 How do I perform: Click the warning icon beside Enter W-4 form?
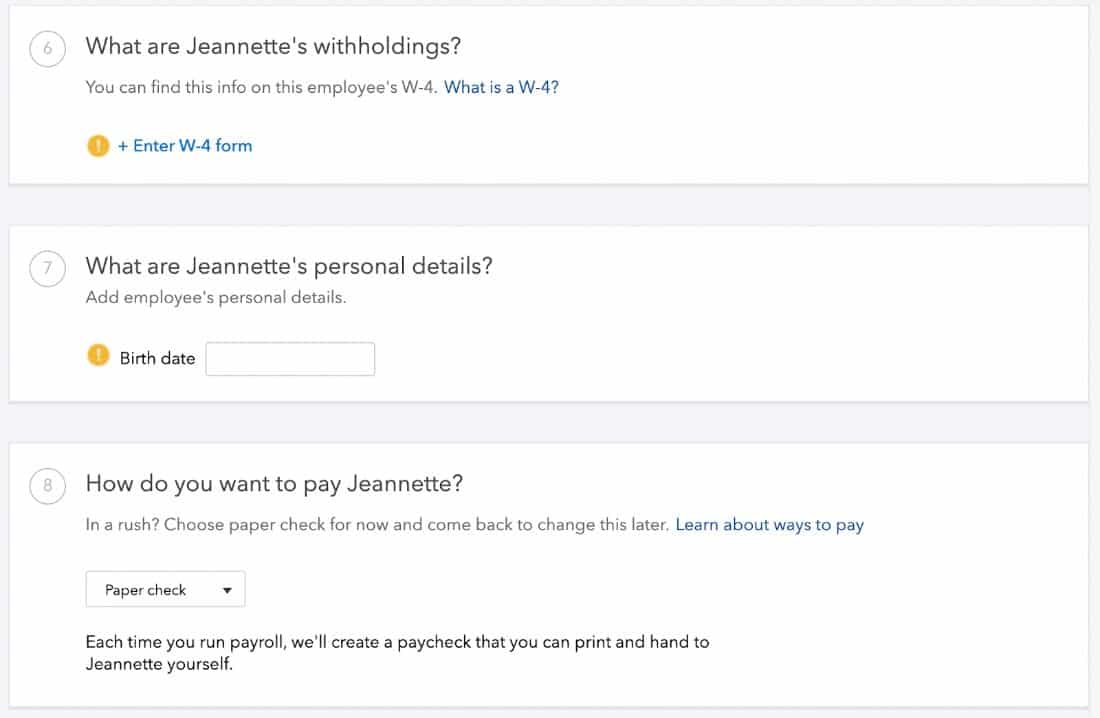pyautogui.click(x=98, y=145)
